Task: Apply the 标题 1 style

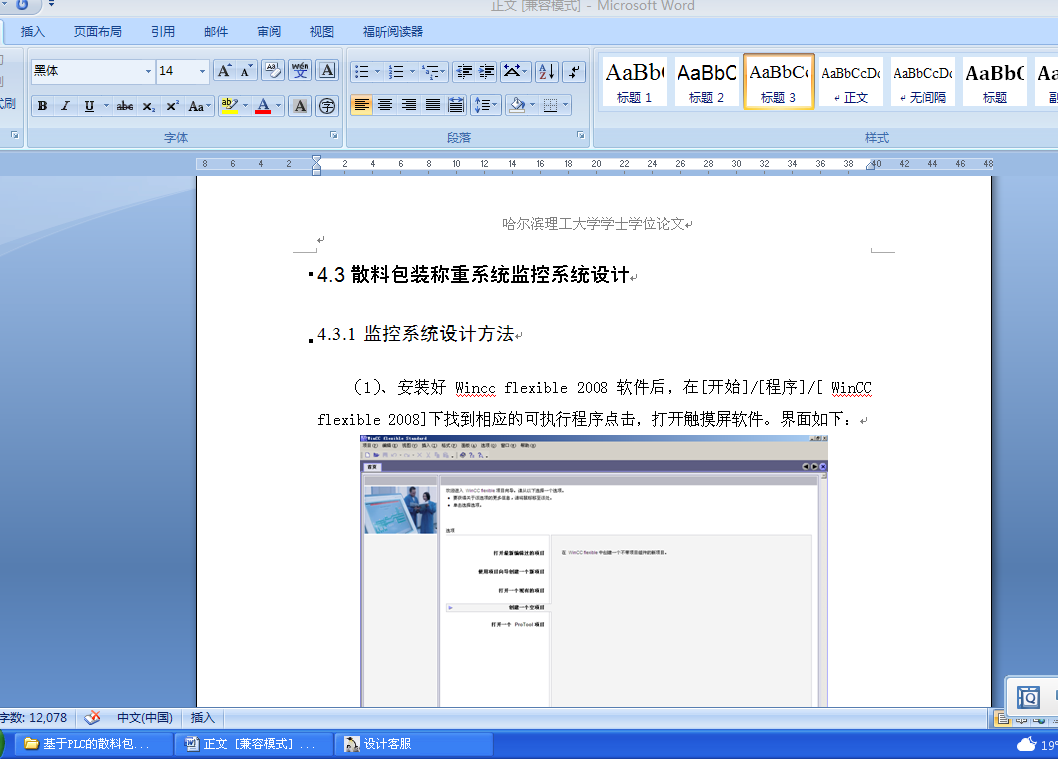Action: (x=634, y=82)
